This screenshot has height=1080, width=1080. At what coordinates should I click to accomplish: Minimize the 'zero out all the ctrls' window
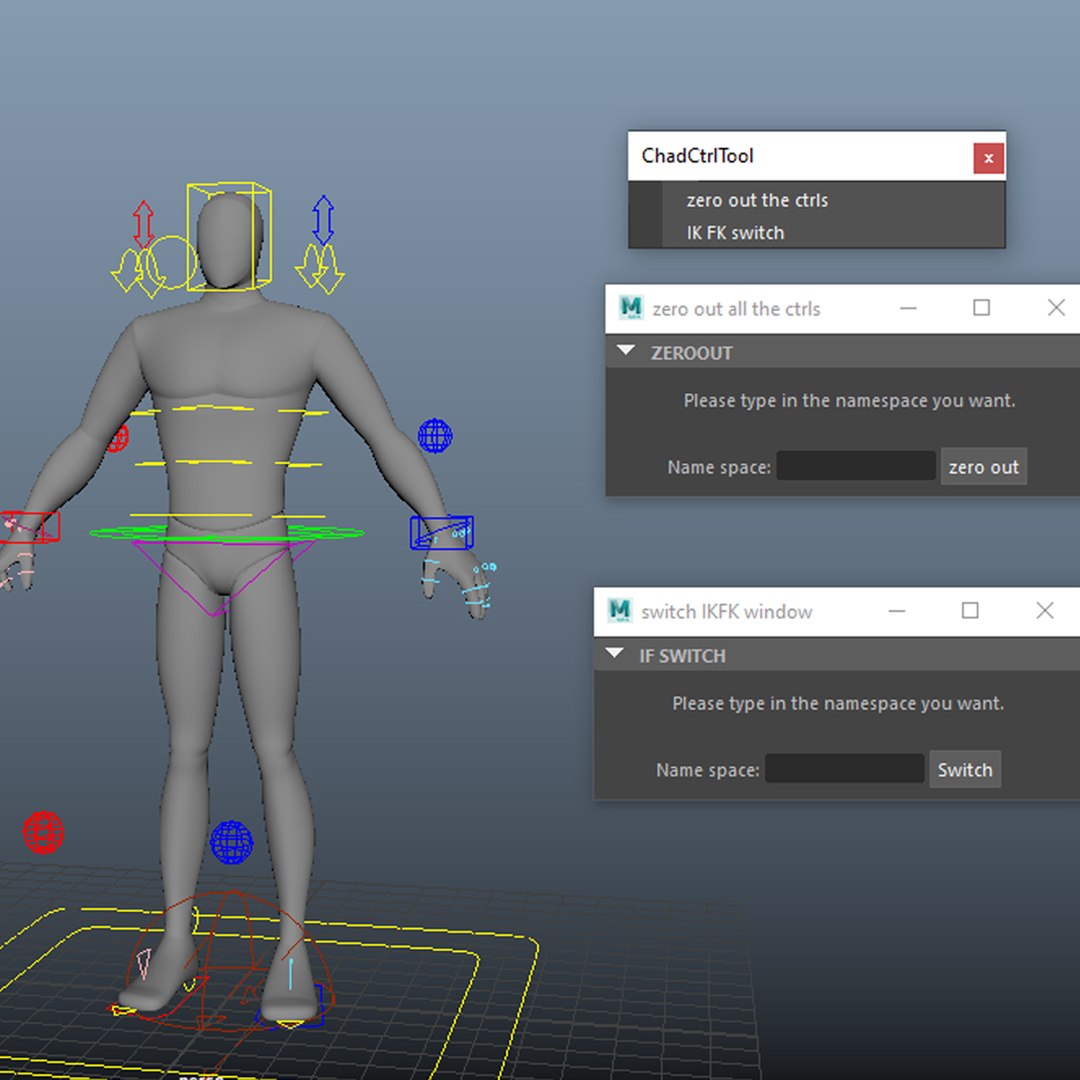point(908,308)
